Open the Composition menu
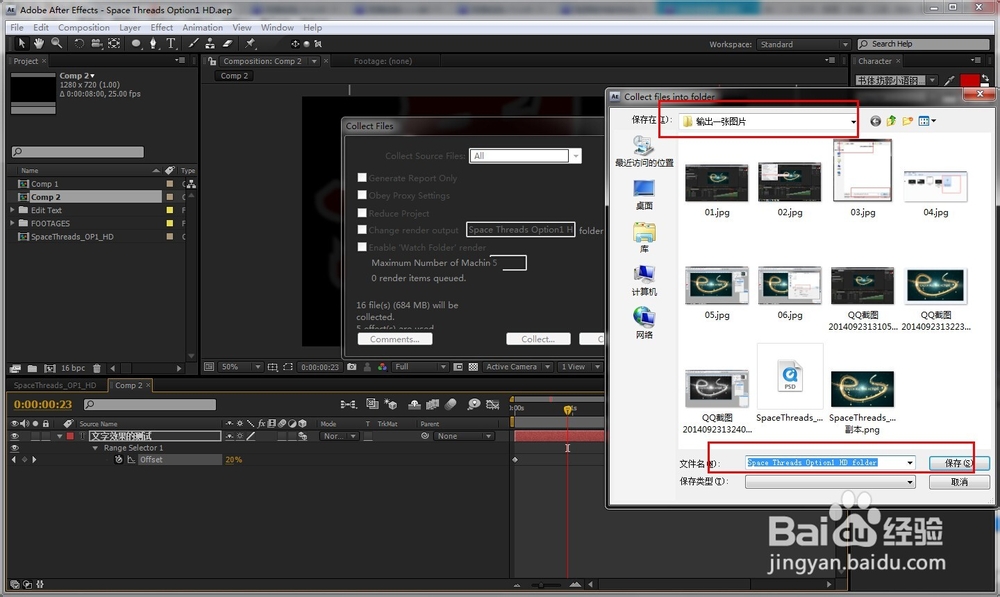 (x=84, y=27)
